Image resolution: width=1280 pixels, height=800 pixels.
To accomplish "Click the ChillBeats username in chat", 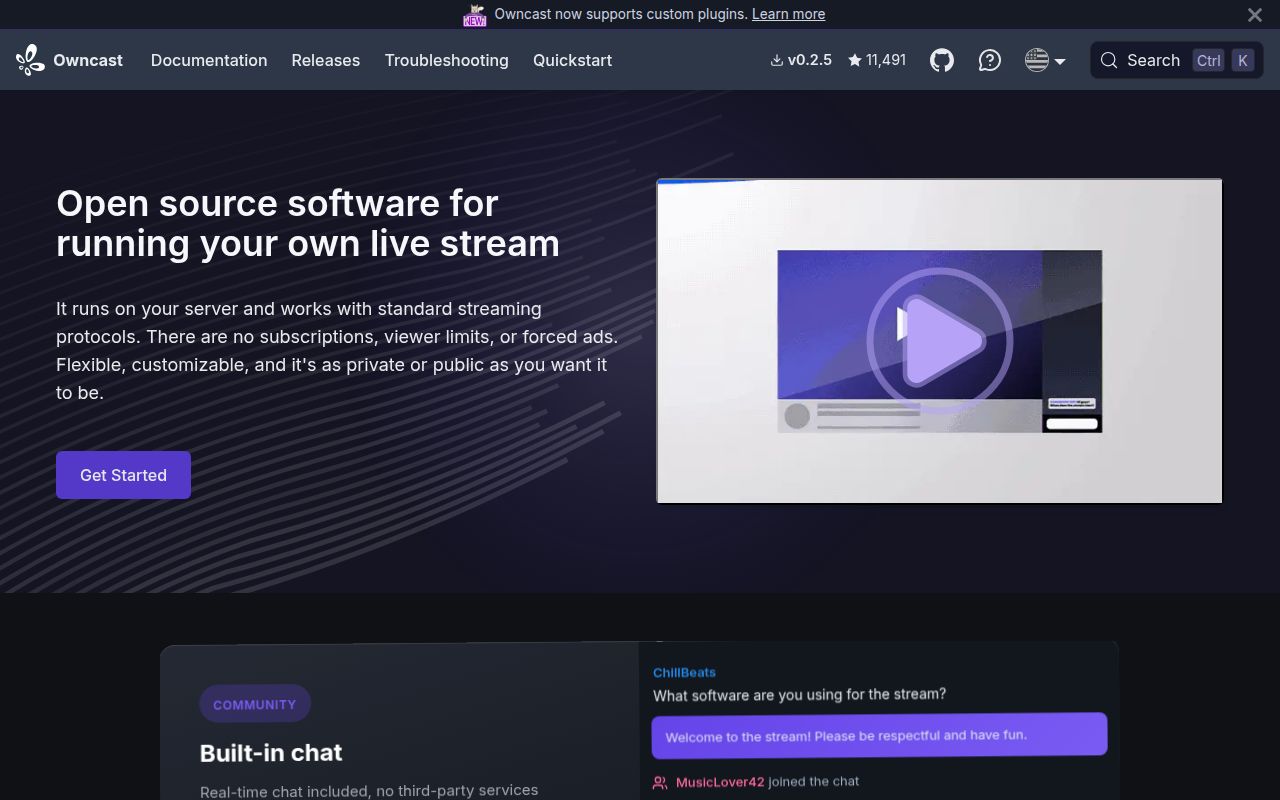I will tap(684, 672).
